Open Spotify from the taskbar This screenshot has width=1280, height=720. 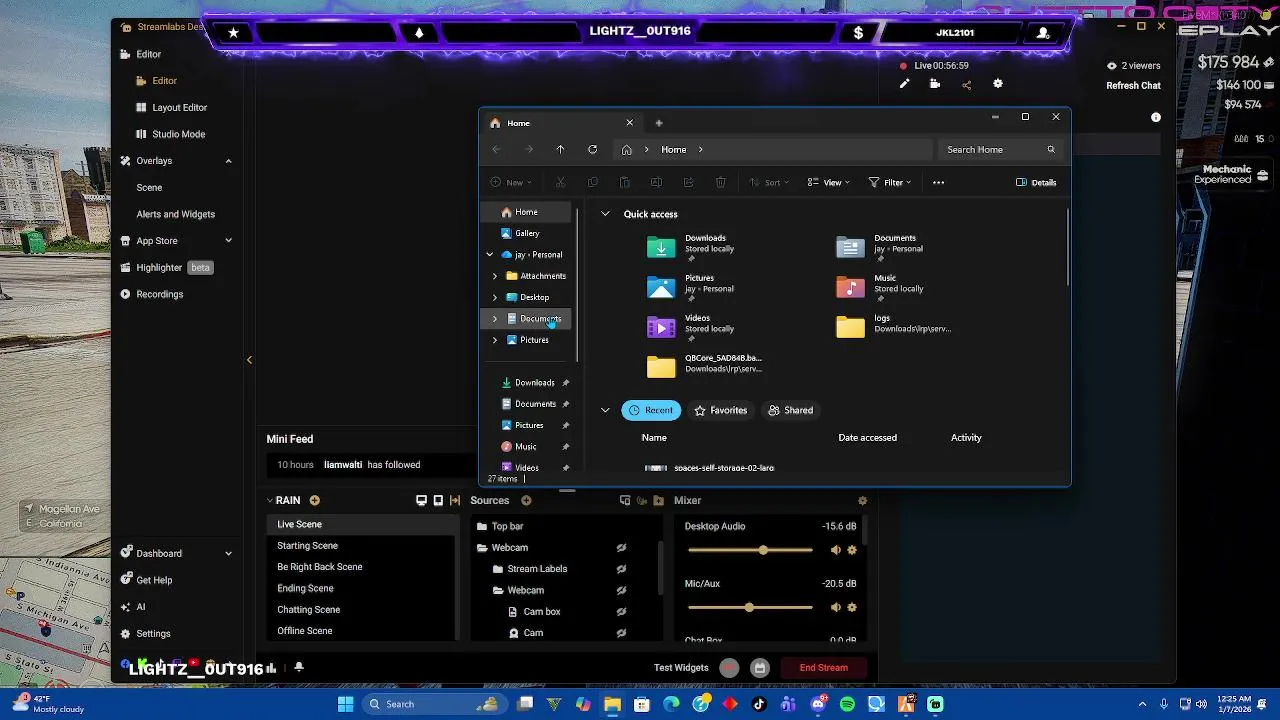click(847, 704)
